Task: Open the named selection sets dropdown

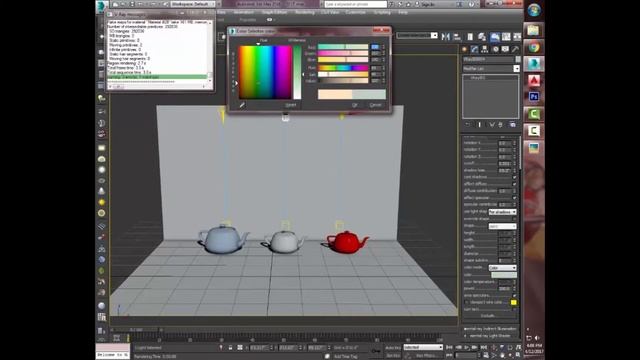Action: [417, 36]
